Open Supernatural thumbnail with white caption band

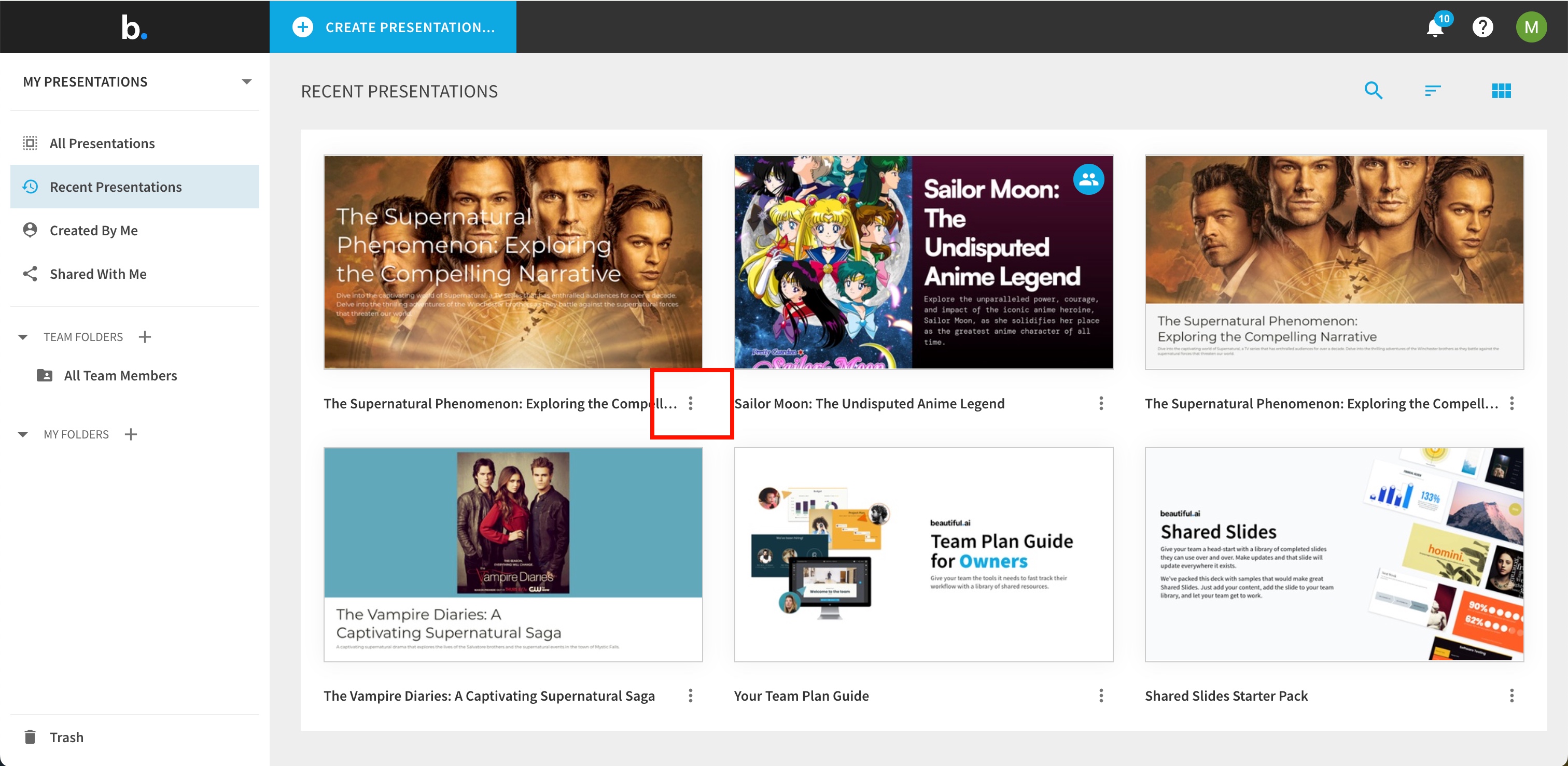[x=1334, y=262]
